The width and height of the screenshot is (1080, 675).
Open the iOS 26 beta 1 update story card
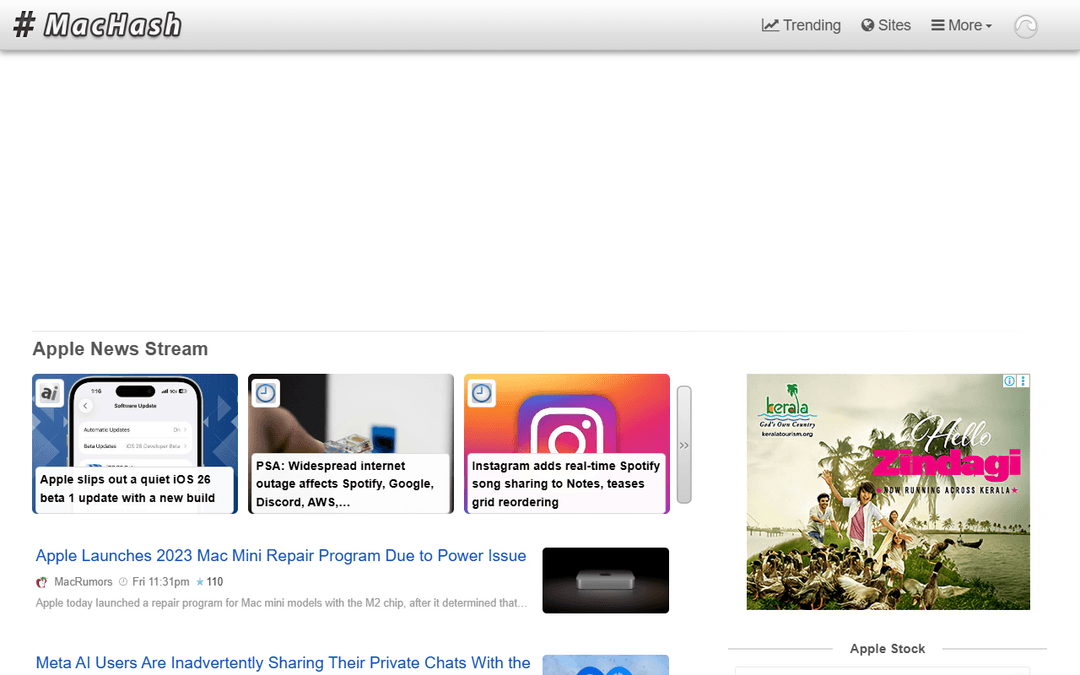click(135, 444)
